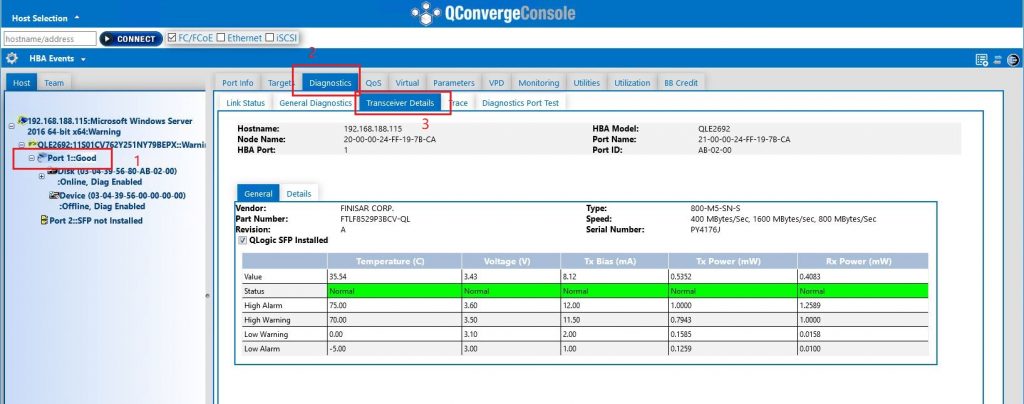Click the list-with-plus icon in the top right toolbar
Image resolution: width=1024 pixels, height=404 pixels.
click(x=982, y=60)
